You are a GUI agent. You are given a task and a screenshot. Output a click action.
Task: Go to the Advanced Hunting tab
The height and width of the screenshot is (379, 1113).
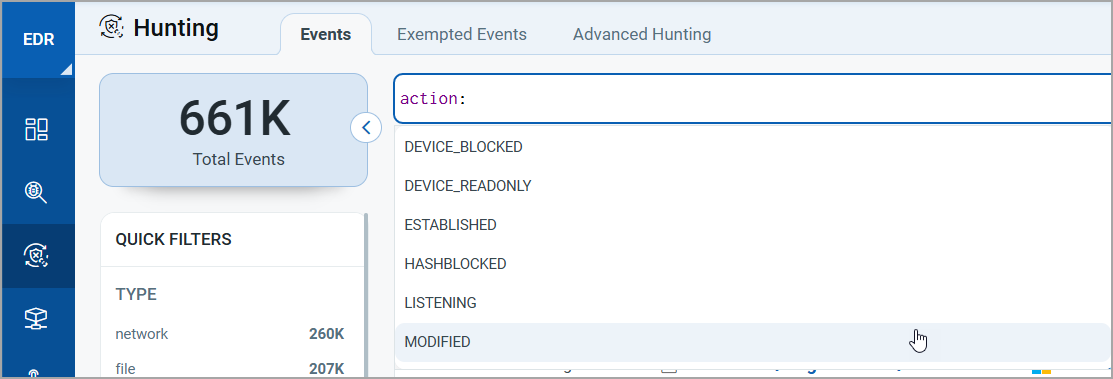642,34
